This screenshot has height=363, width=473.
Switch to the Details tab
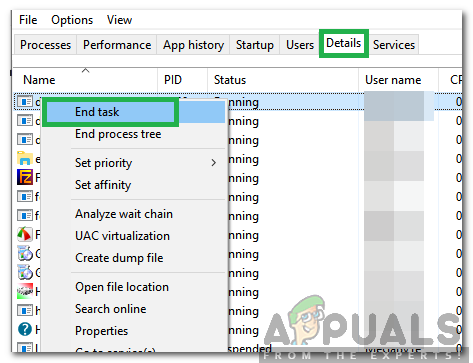[344, 43]
